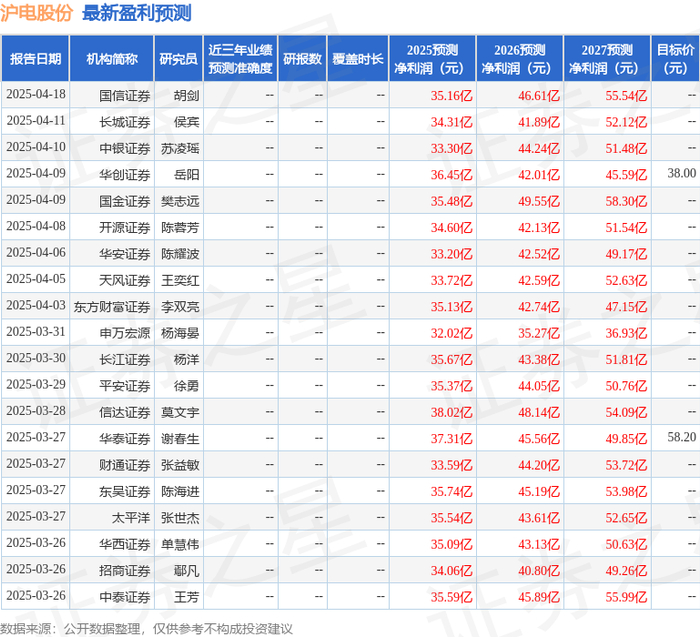Select researcher 陈耀波 cell
Screen dimensions: 700x637
[x=180, y=254]
